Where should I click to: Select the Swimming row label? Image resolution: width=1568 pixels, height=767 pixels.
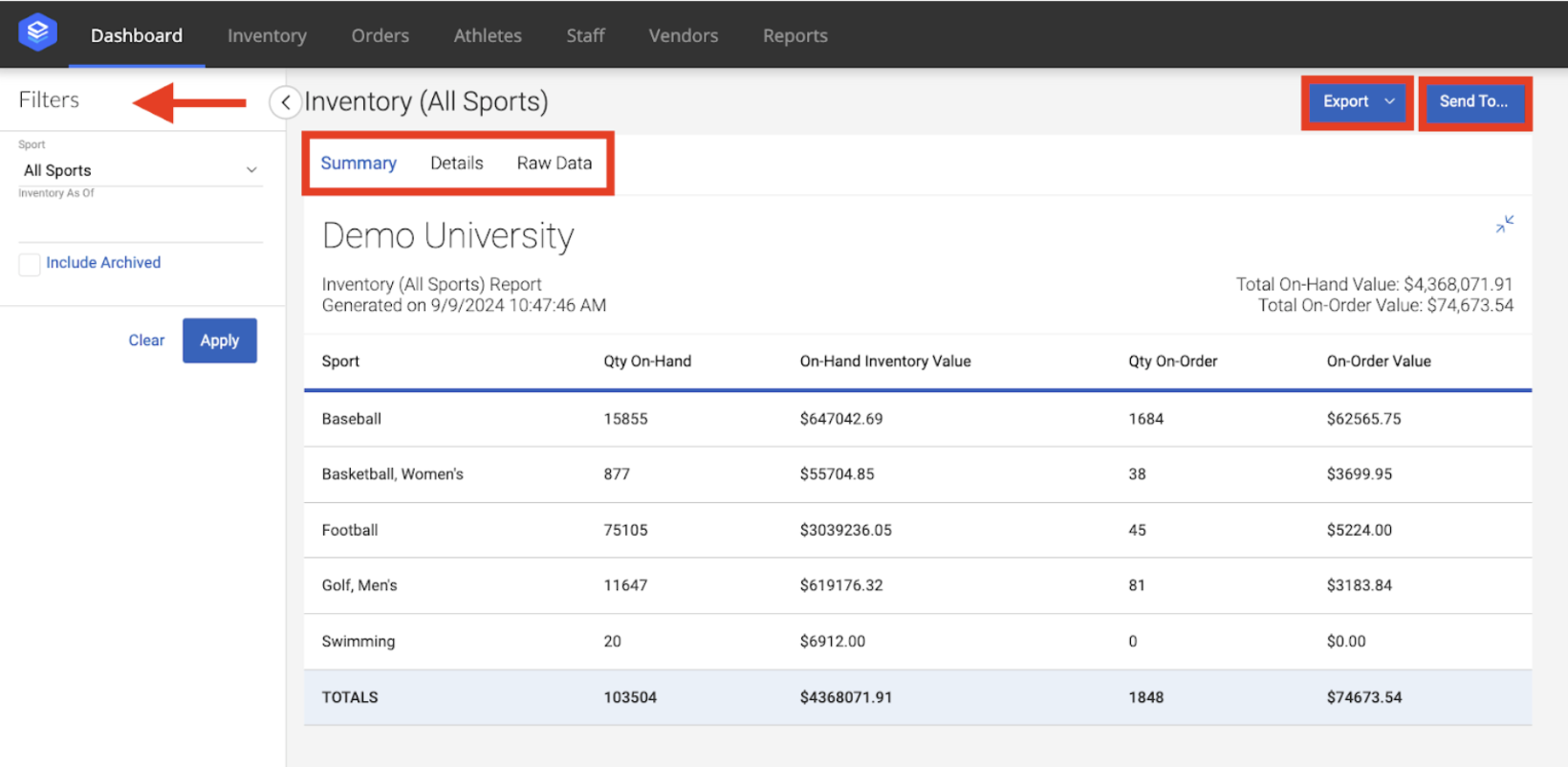pos(358,642)
